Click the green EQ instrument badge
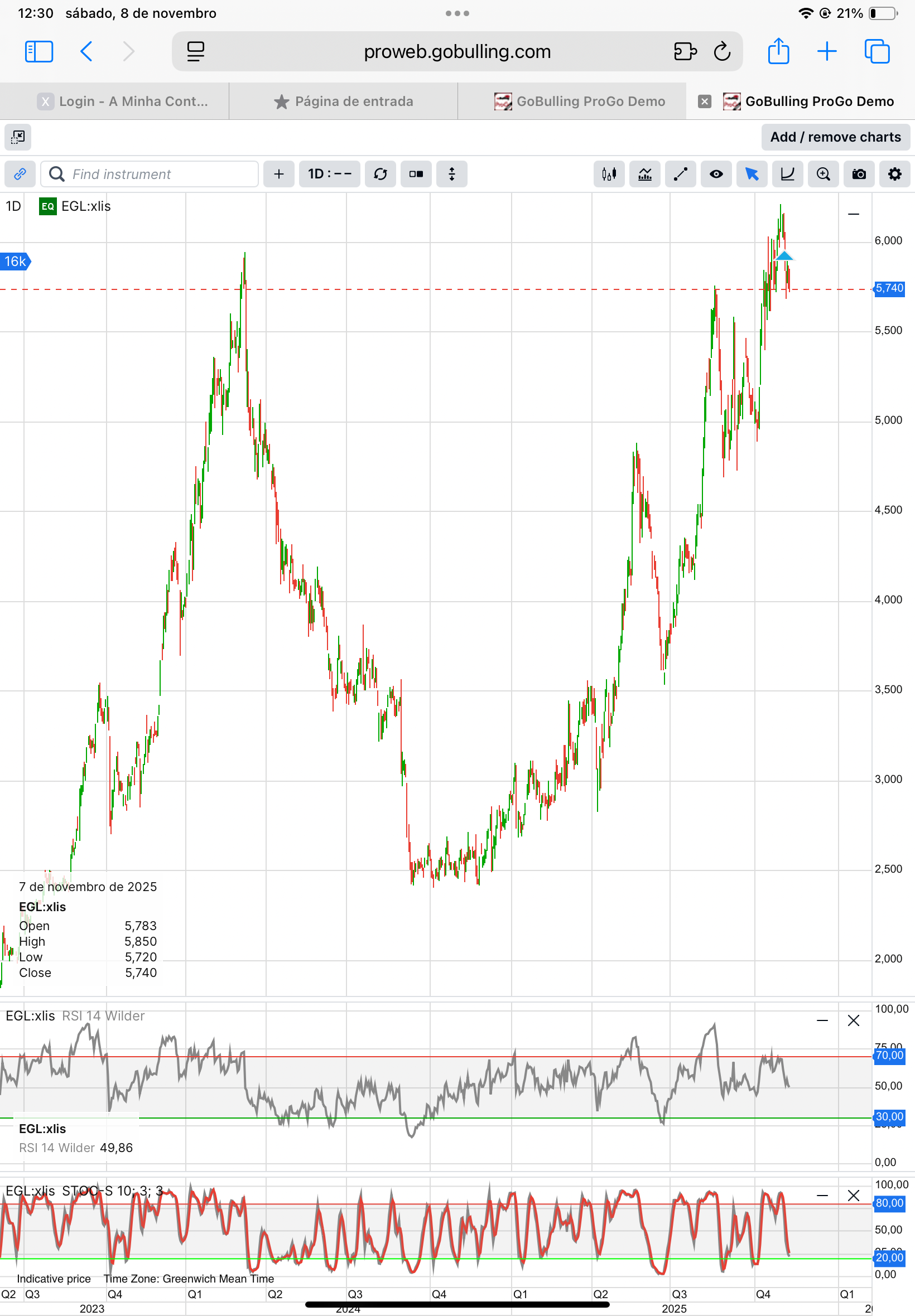The height and width of the screenshot is (1316, 915). pos(47,206)
